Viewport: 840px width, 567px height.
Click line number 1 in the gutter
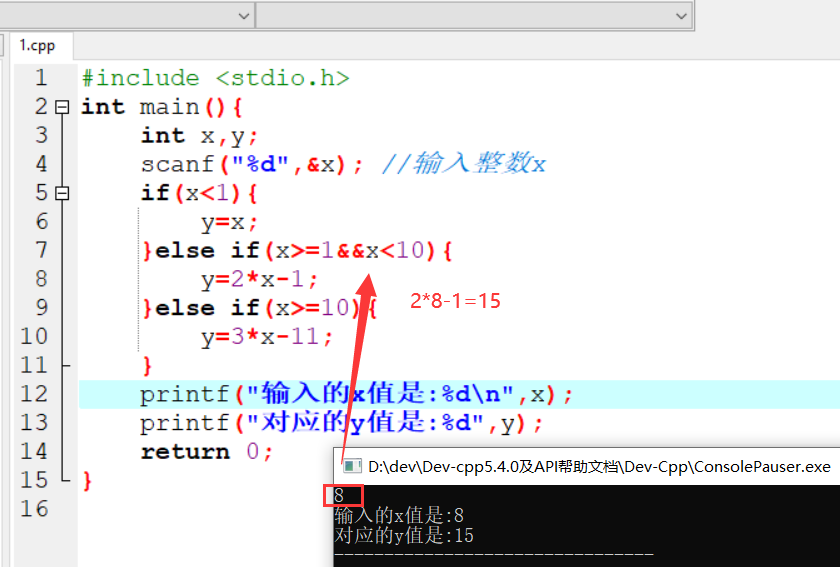(x=41, y=78)
